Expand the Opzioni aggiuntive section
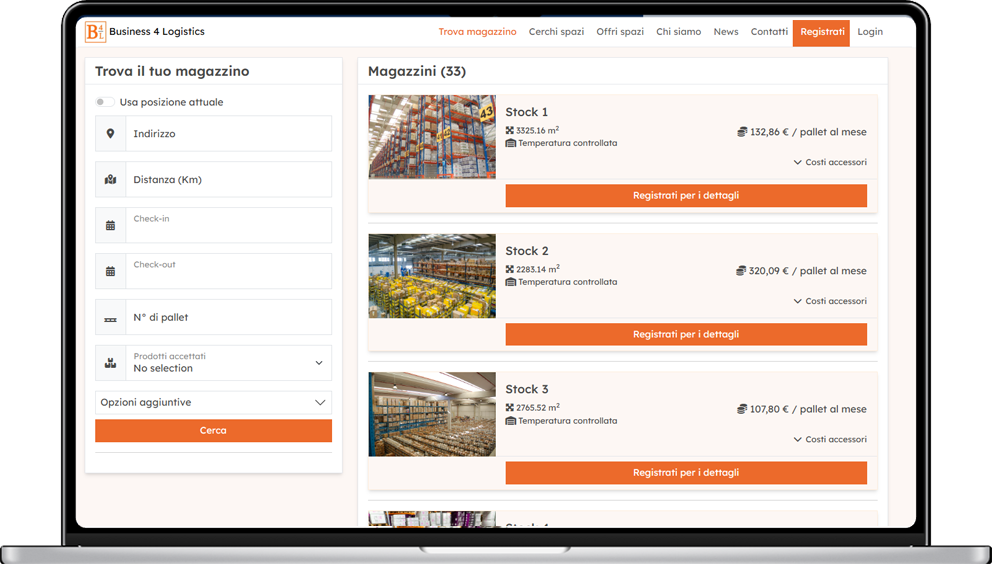Image resolution: width=992 pixels, height=564 pixels. pyautogui.click(x=213, y=402)
